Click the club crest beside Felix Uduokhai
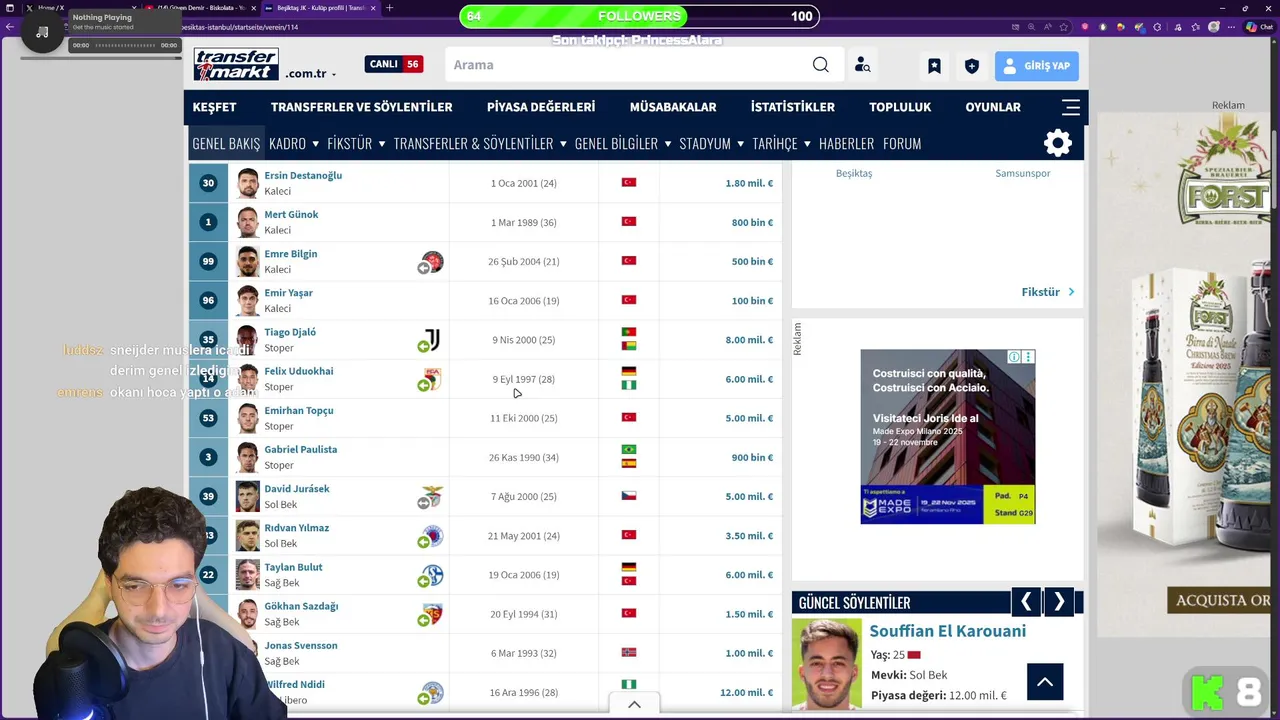Image resolution: width=1280 pixels, height=720 pixels. (432, 379)
